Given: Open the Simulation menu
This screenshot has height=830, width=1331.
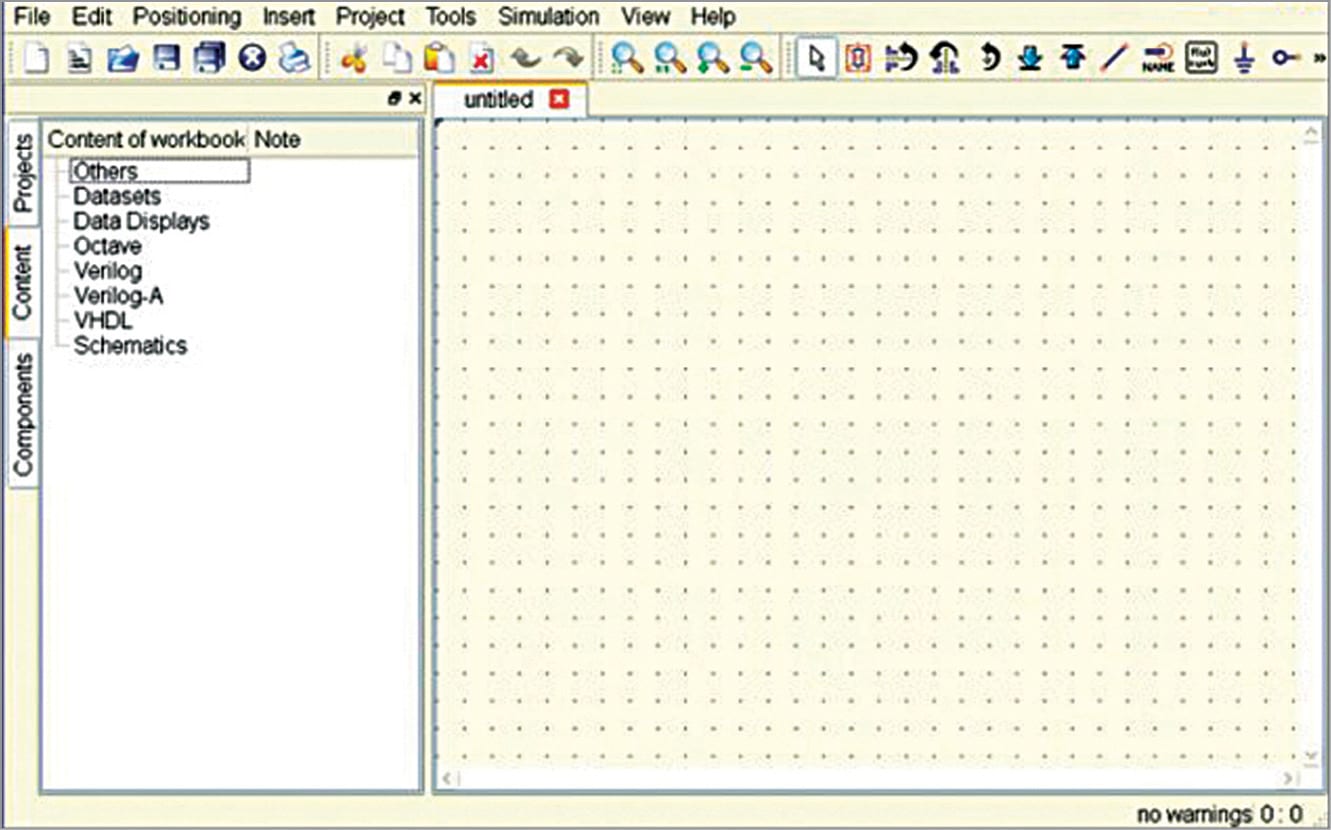Looking at the screenshot, I should [548, 17].
